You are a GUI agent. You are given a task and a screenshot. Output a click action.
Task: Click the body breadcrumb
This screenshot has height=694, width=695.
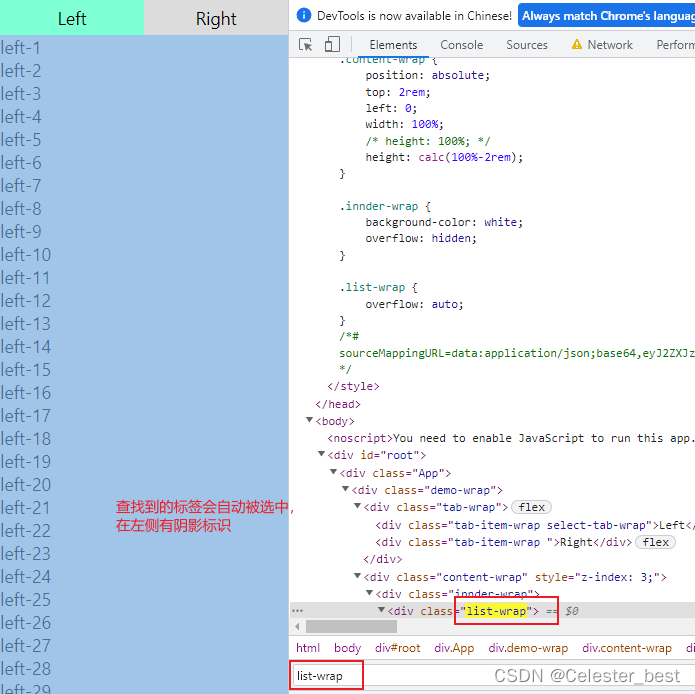click(x=348, y=648)
